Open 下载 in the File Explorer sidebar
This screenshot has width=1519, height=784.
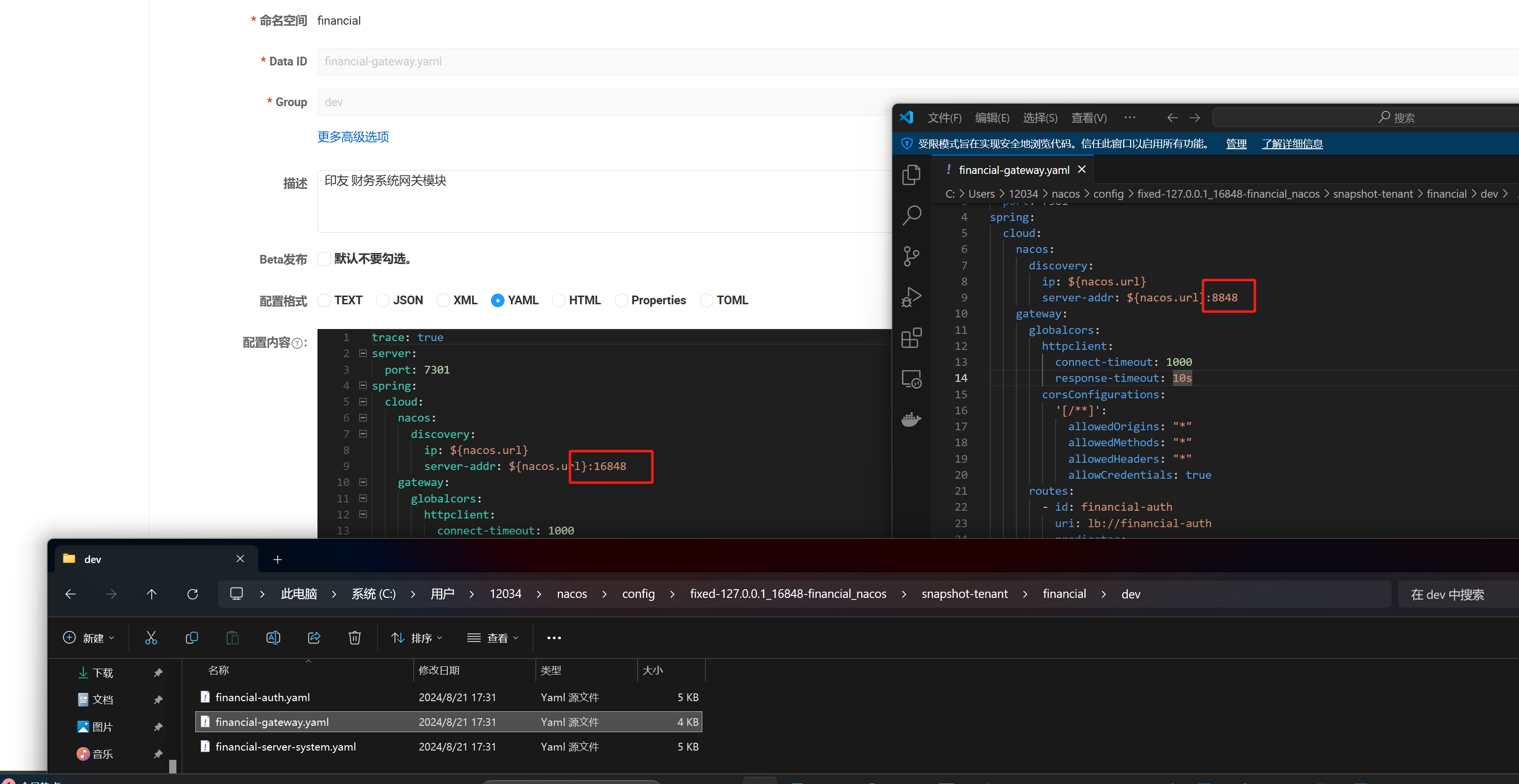click(x=103, y=673)
